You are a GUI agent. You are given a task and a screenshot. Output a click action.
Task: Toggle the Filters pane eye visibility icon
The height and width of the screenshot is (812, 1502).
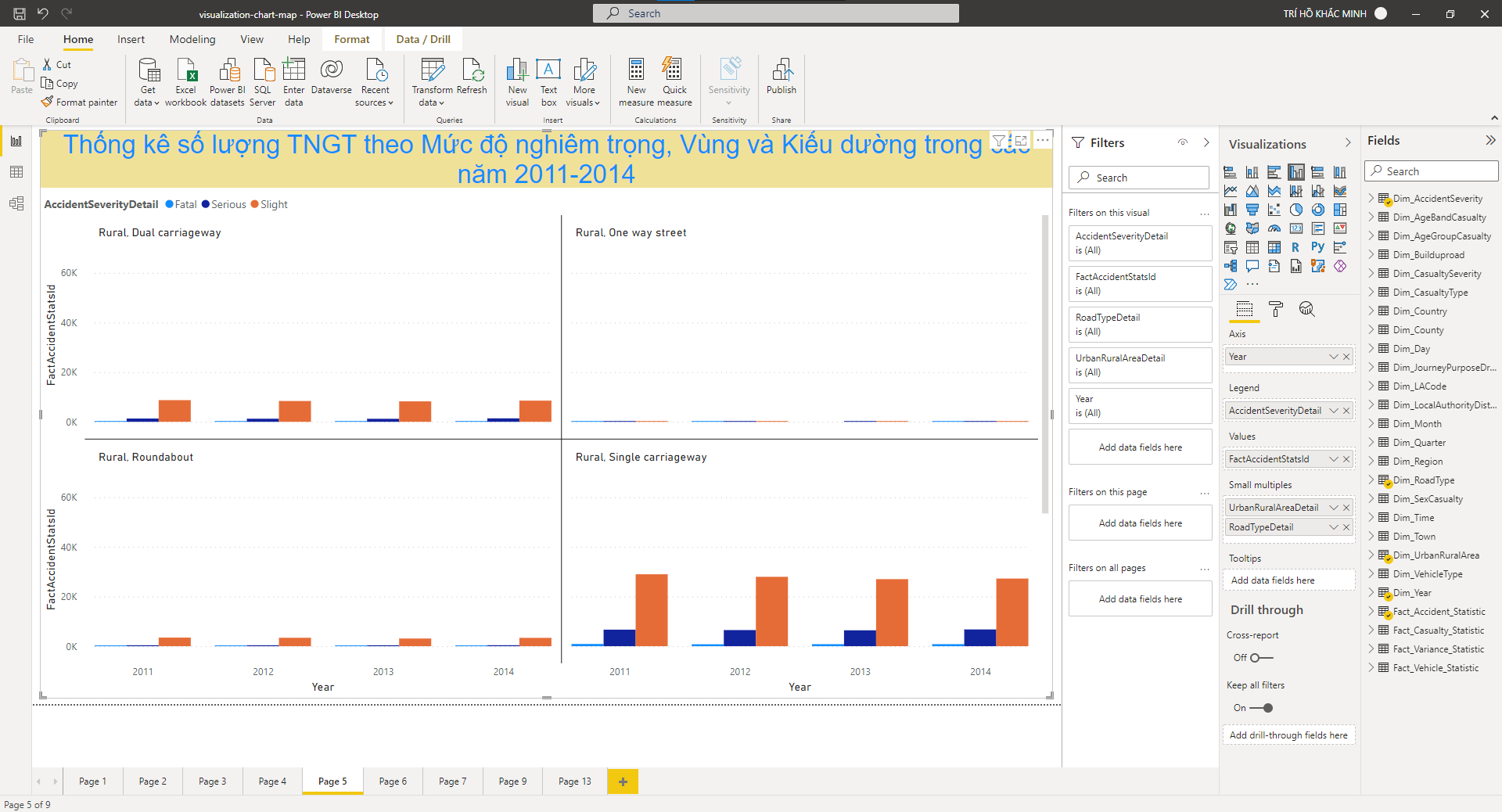(1183, 142)
